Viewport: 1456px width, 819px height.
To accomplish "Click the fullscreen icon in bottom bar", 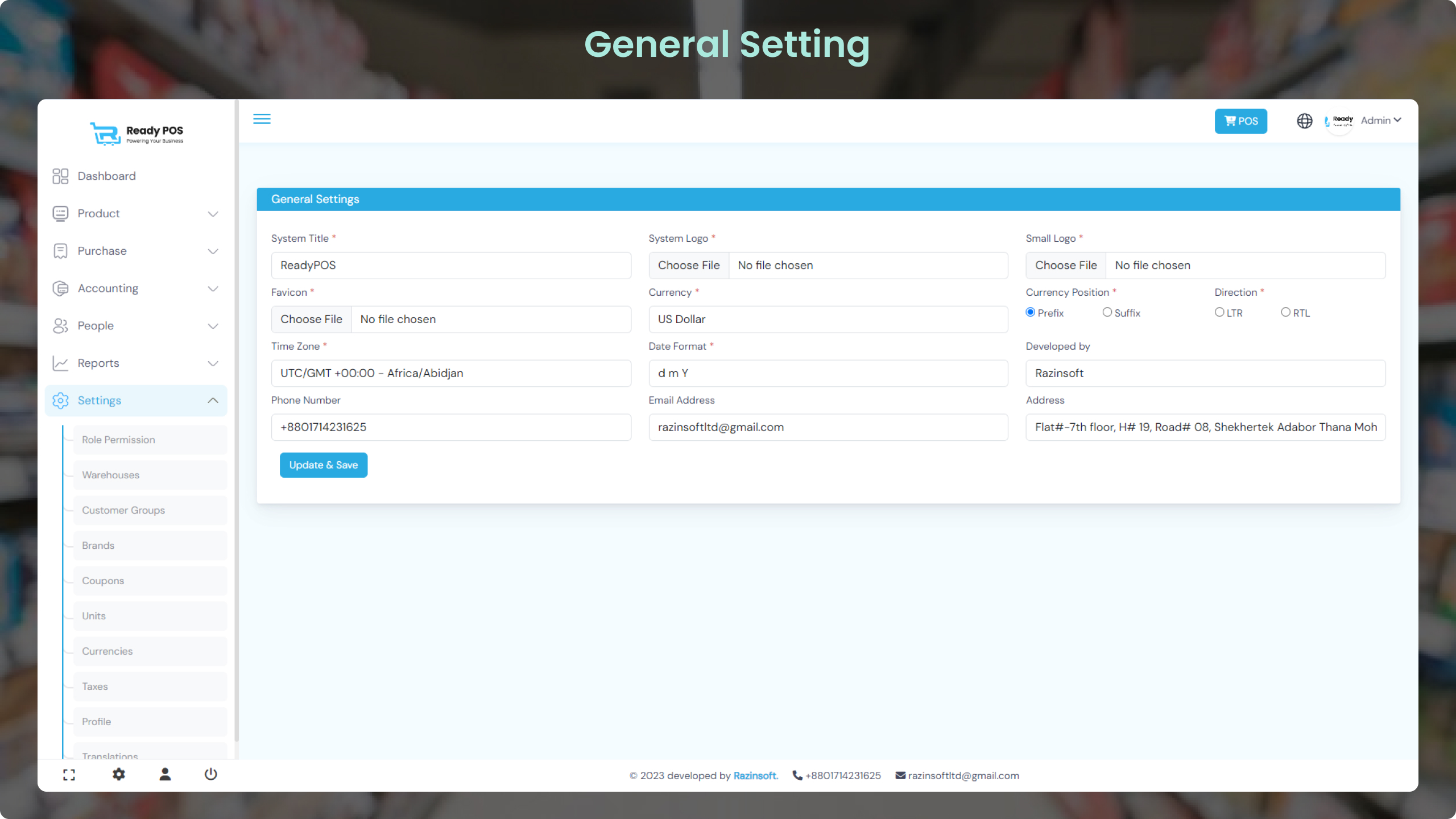I will 69,775.
